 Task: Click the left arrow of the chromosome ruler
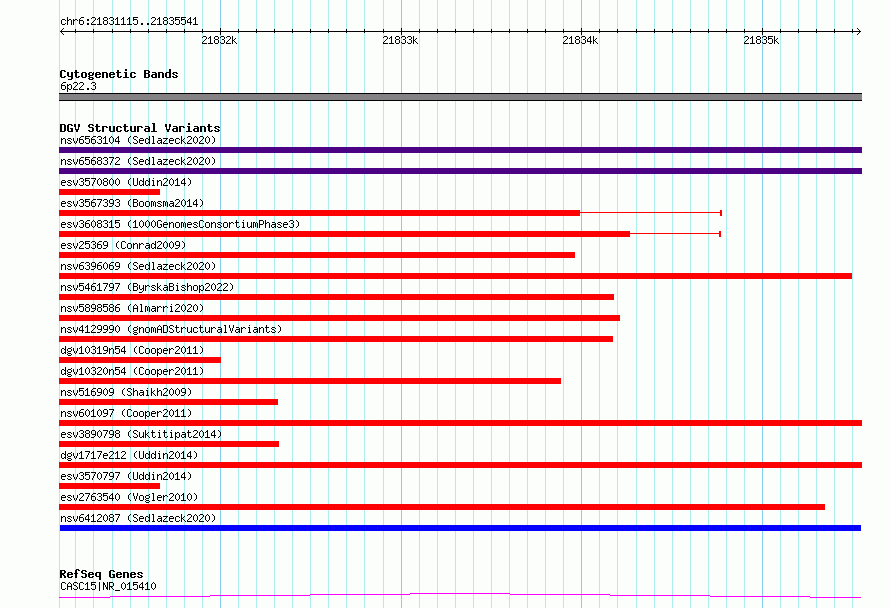[62, 31]
